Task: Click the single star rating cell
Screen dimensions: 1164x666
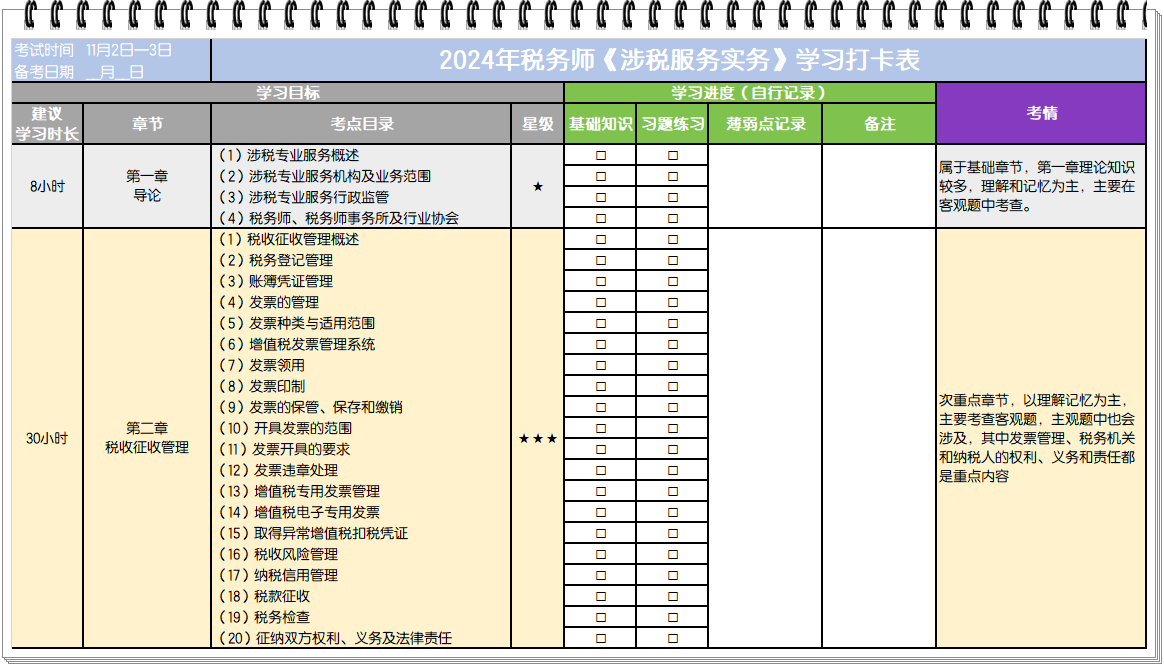Action: tap(537, 186)
